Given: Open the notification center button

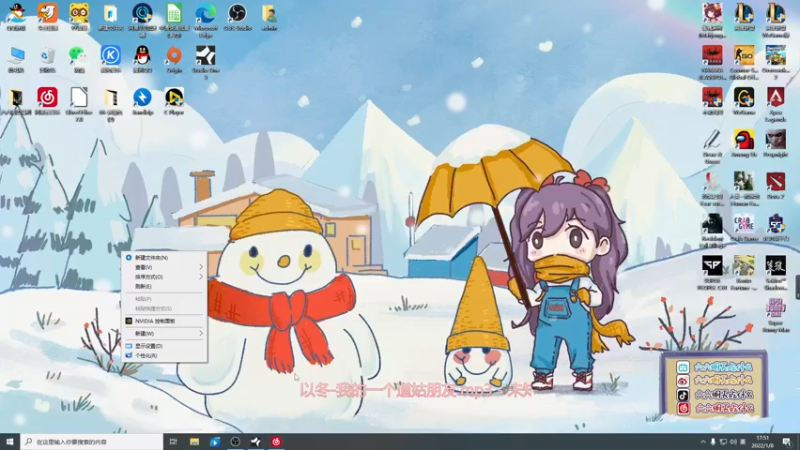Looking at the screenshot, I should click(x=787, y=442).
